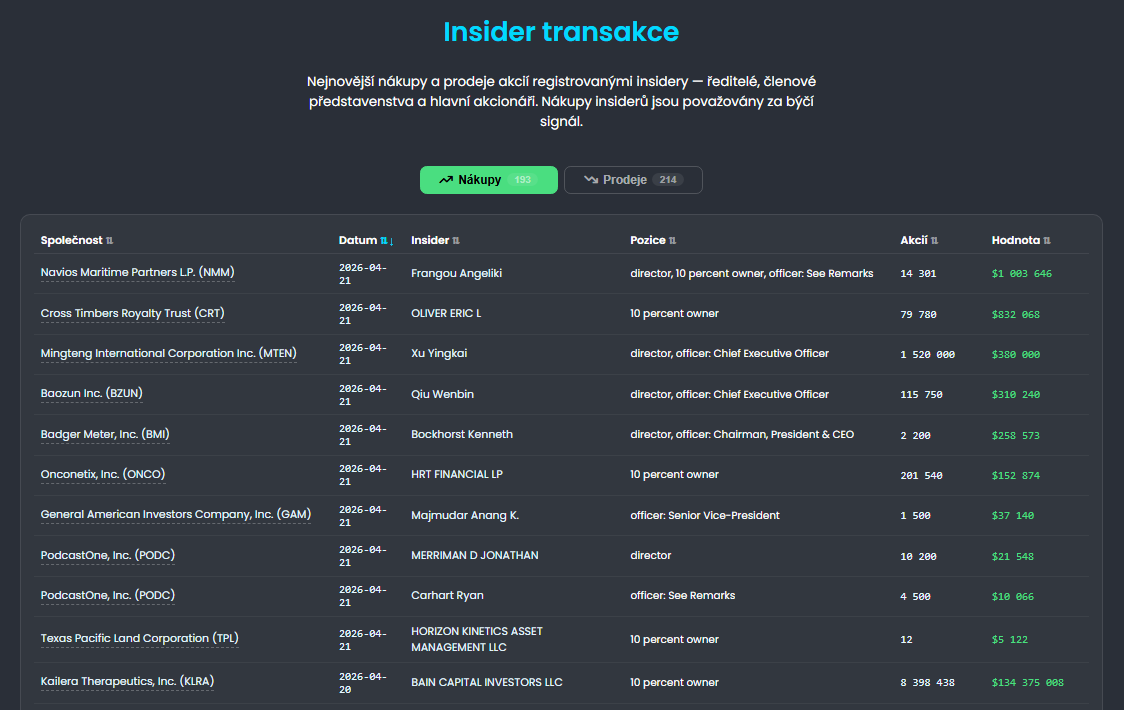Click the Pozice column header text
Screen dimensions: 1124x710
click(648, 241)
